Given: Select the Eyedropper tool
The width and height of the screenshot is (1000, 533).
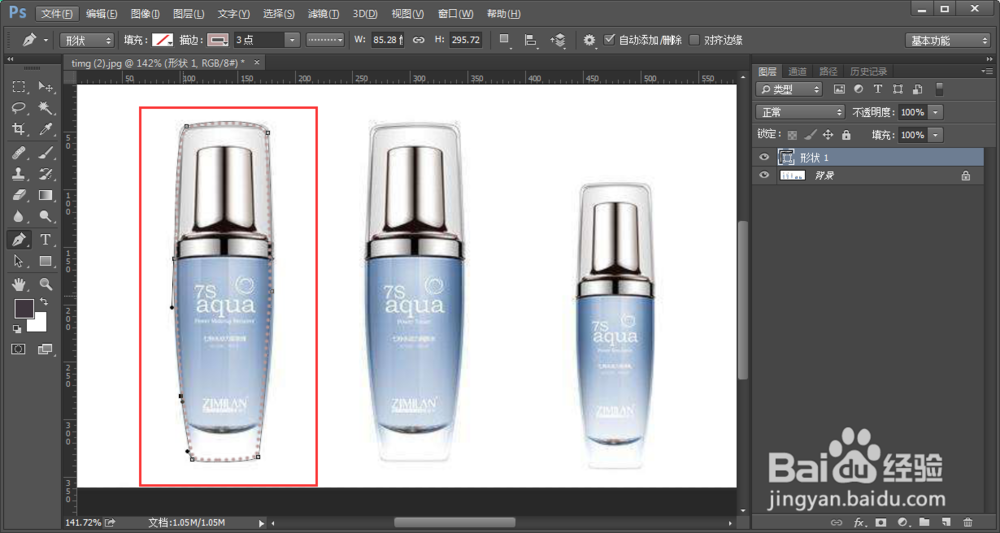Looking at the screenshot, I should pyautogui.click(x=45, y=129).
